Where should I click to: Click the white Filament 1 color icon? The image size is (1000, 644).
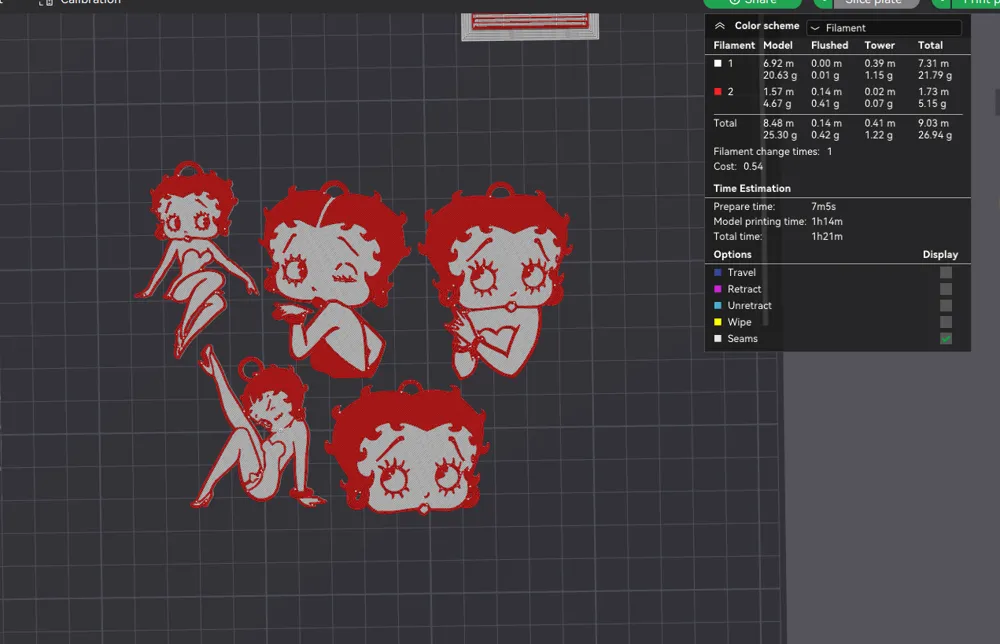tap(716, 63)
